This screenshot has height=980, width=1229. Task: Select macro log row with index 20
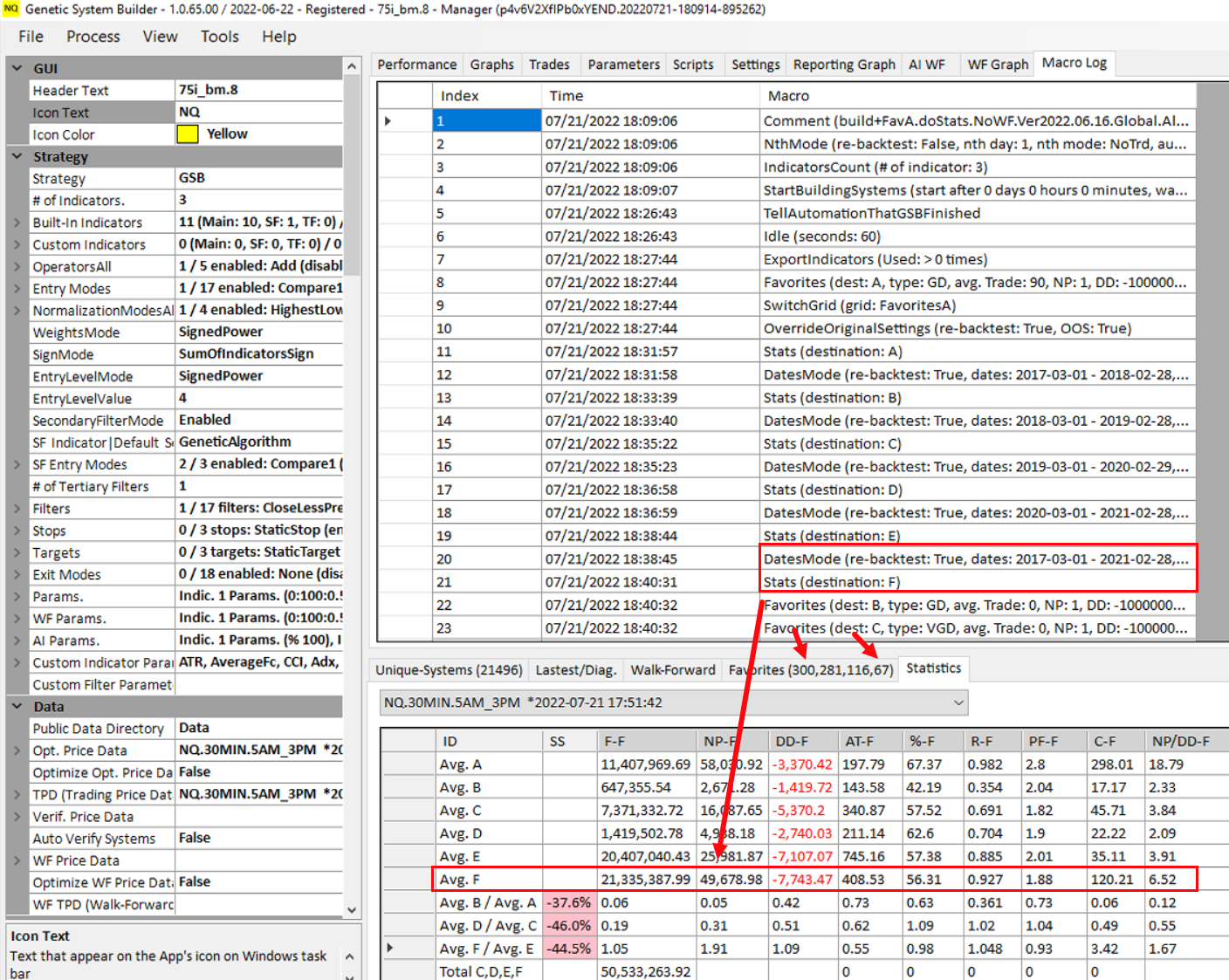487,559
